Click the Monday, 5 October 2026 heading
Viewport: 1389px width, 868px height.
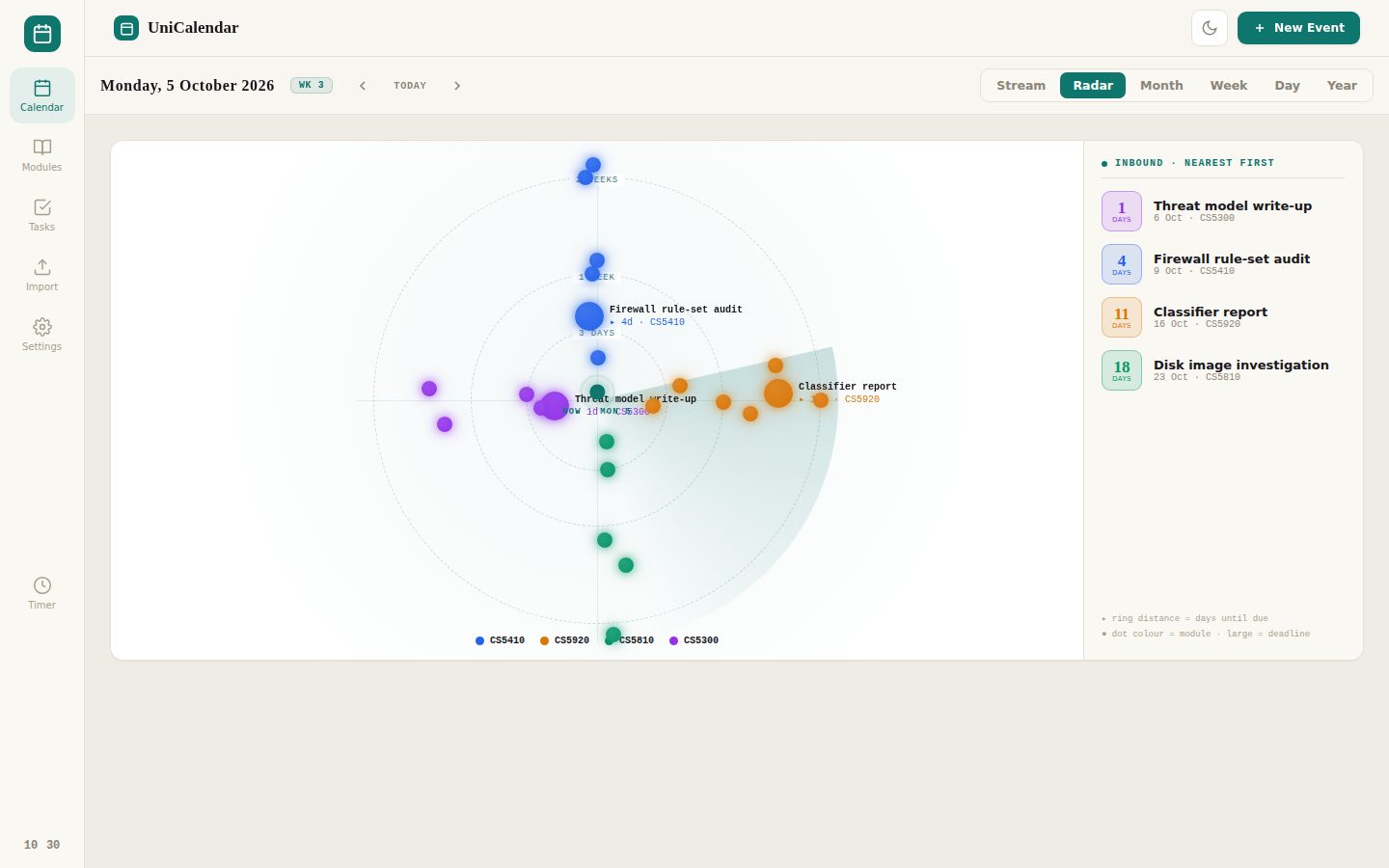pos(187,86)
